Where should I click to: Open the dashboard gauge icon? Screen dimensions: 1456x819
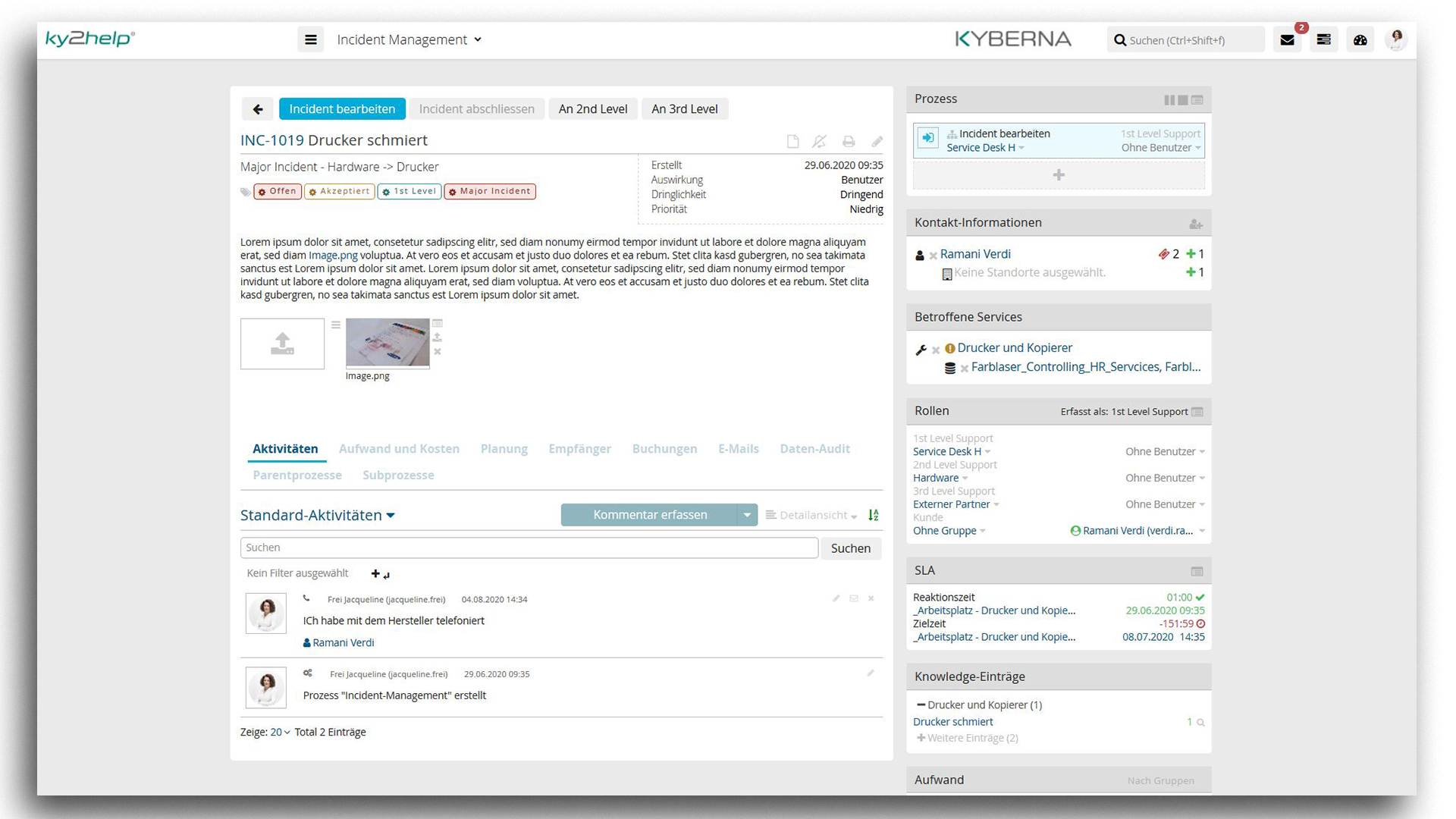click(1360, 40)
